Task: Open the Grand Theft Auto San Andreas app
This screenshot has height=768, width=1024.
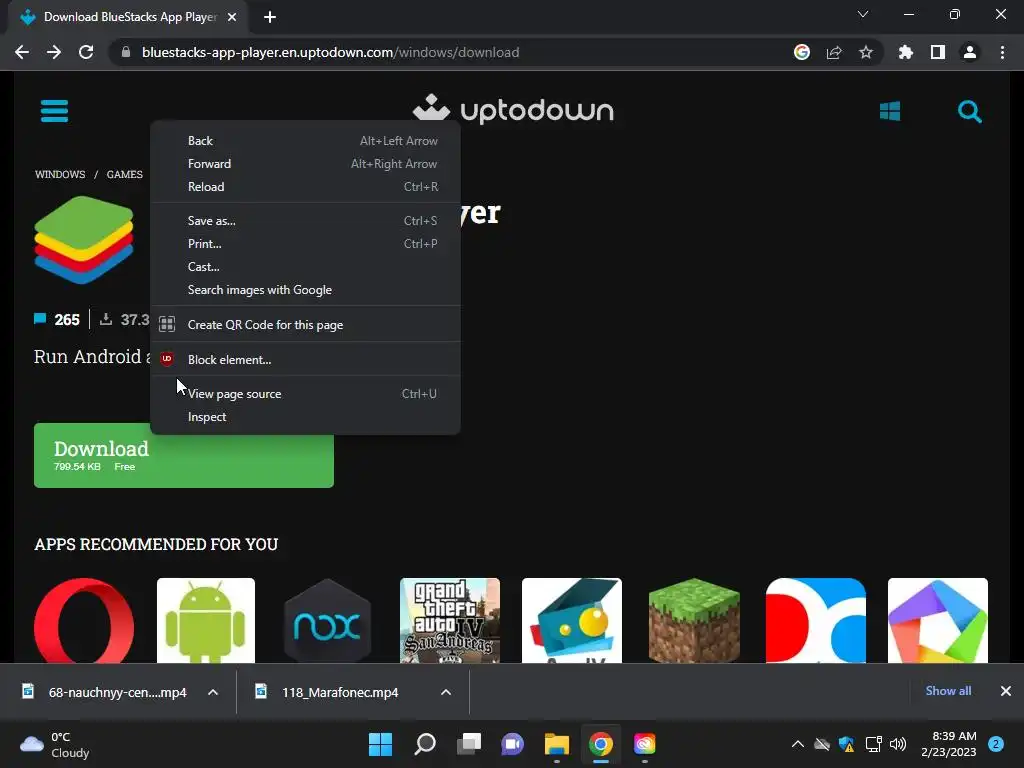Action: point(450,620)
